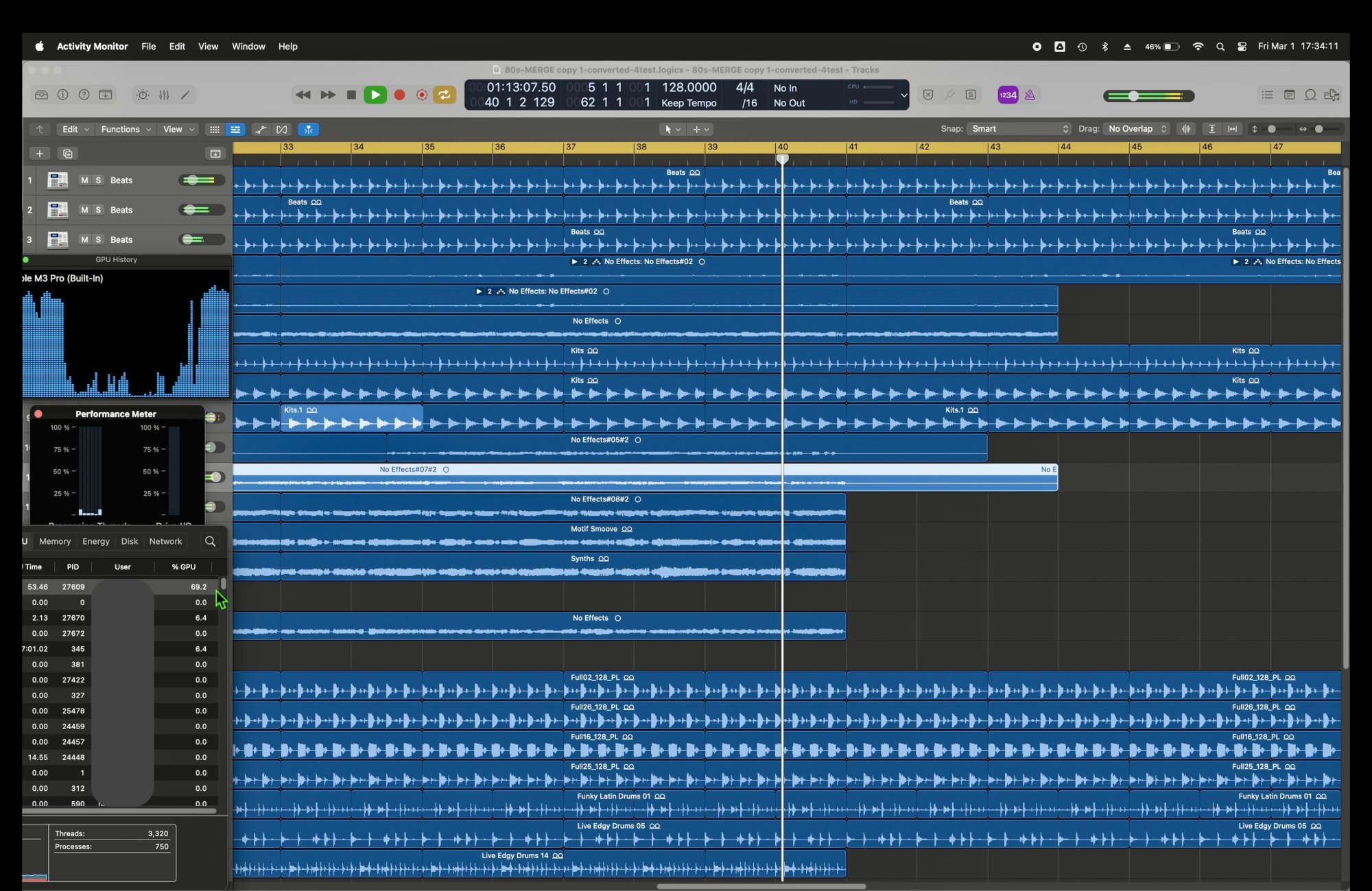The height and width of the screenshot is (891, 1372).
Task: Open the Window menu in menu bar
Action: (248, 47)
